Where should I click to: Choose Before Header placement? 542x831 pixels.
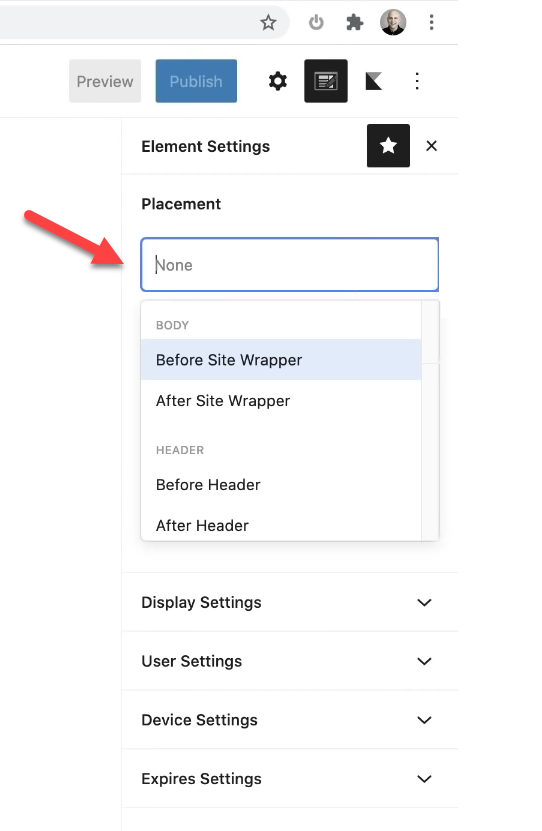click(281, 484)
